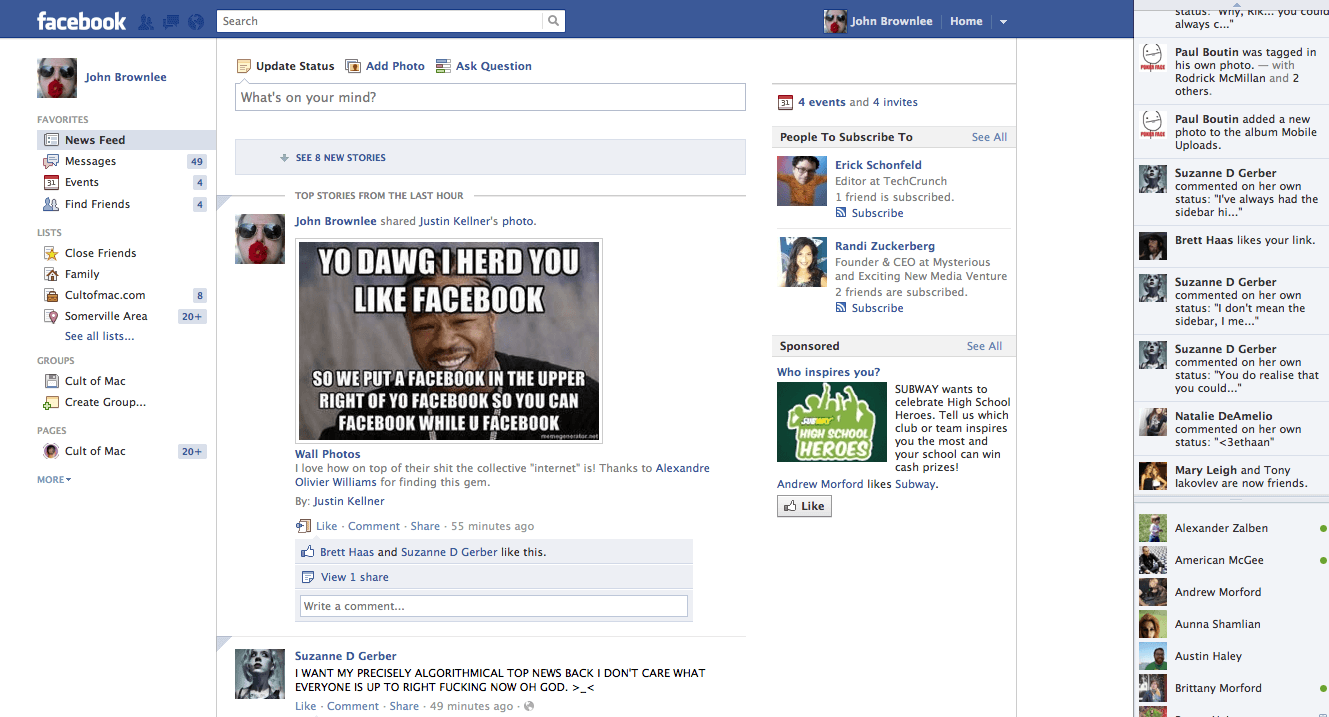Viewport: 1329px width, 717px height.
Task: Click the search magnifier button
Action: click(x=553, y=21)
